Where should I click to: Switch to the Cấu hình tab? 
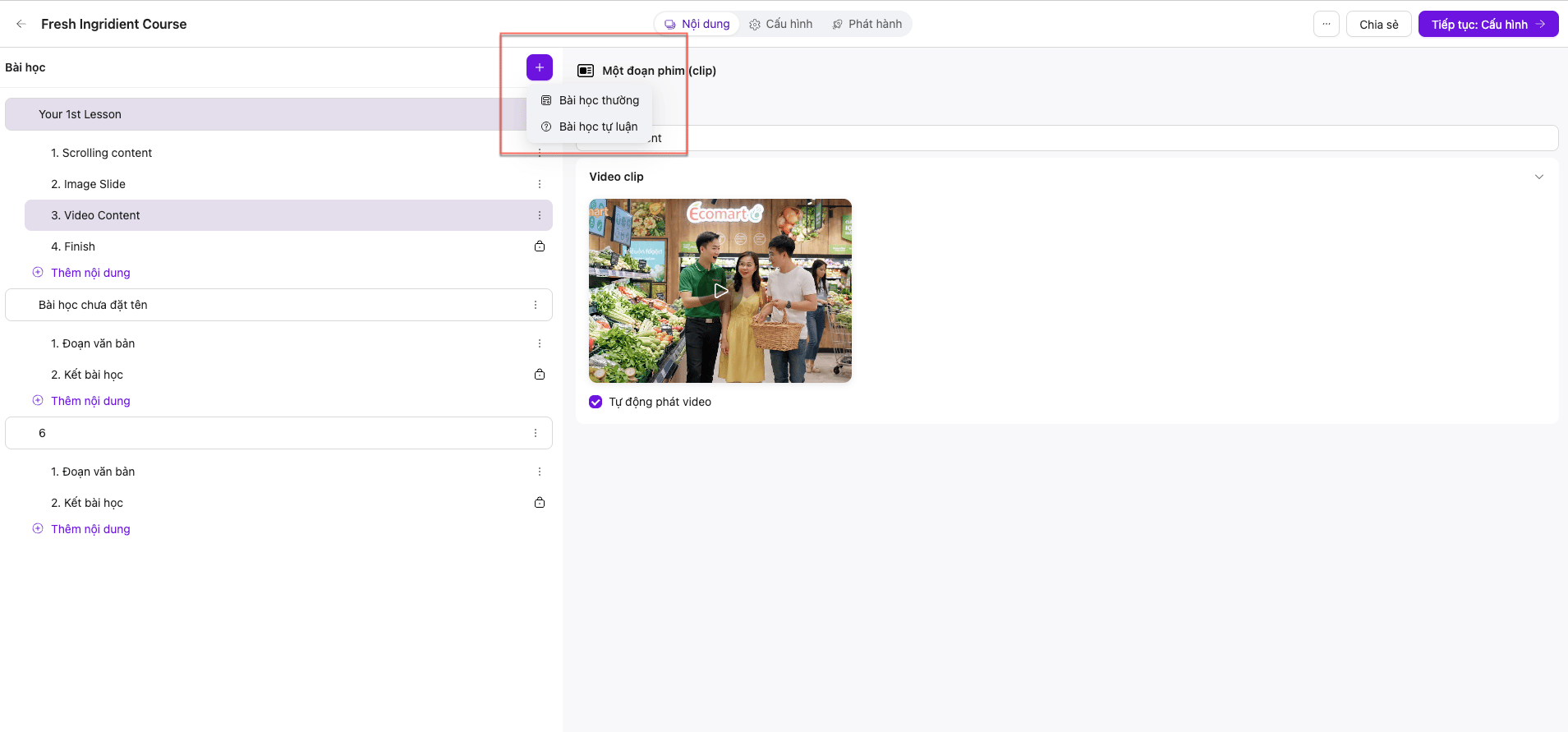click(x=780, y=24)
